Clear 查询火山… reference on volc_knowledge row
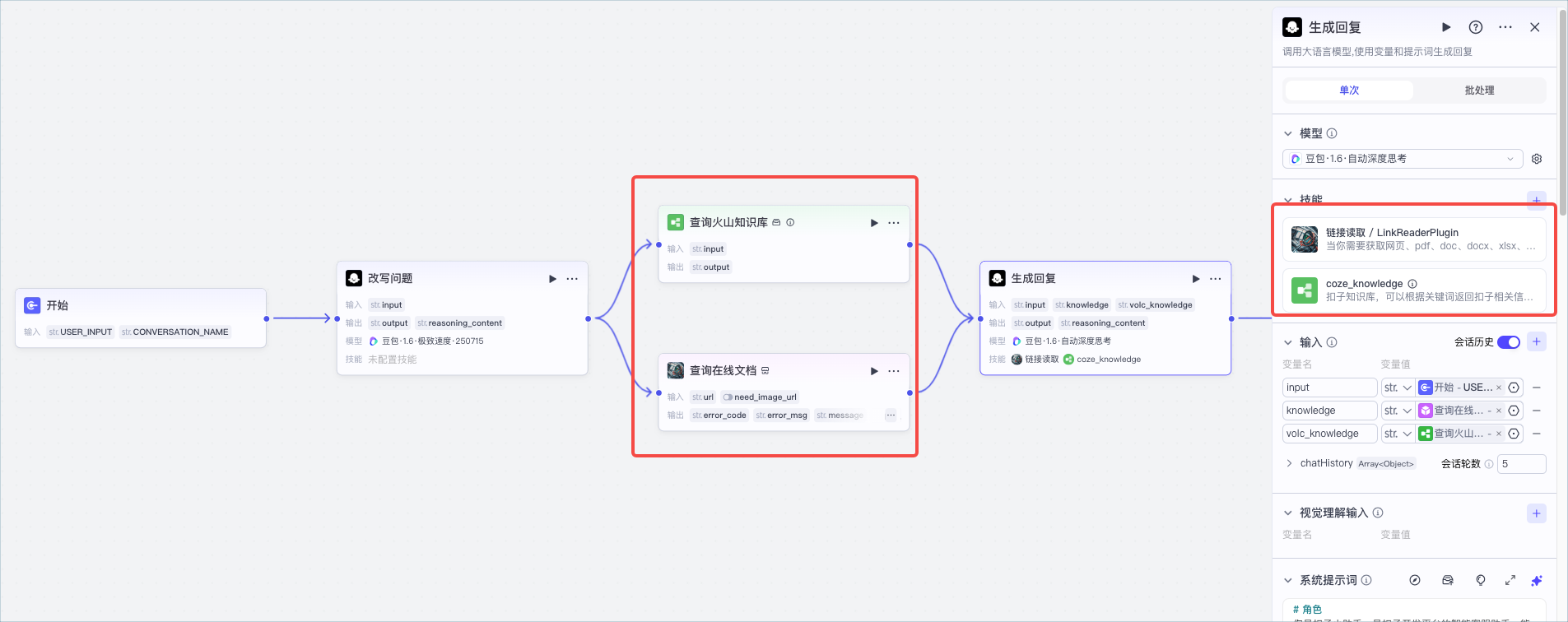 [1499, 434]
